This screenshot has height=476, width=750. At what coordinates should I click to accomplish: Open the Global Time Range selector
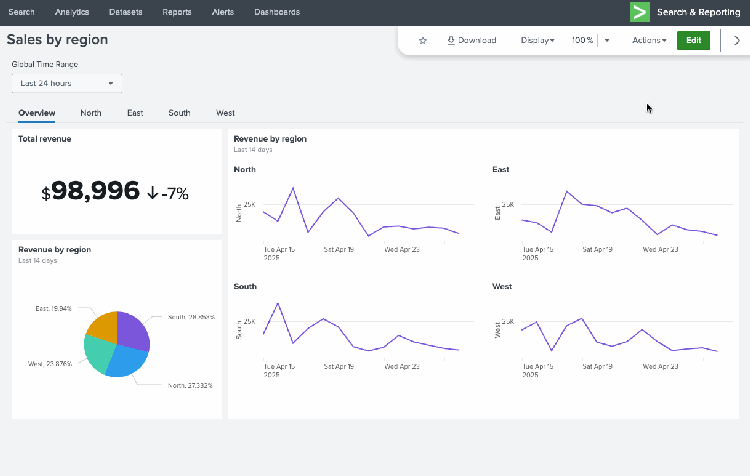67,83
